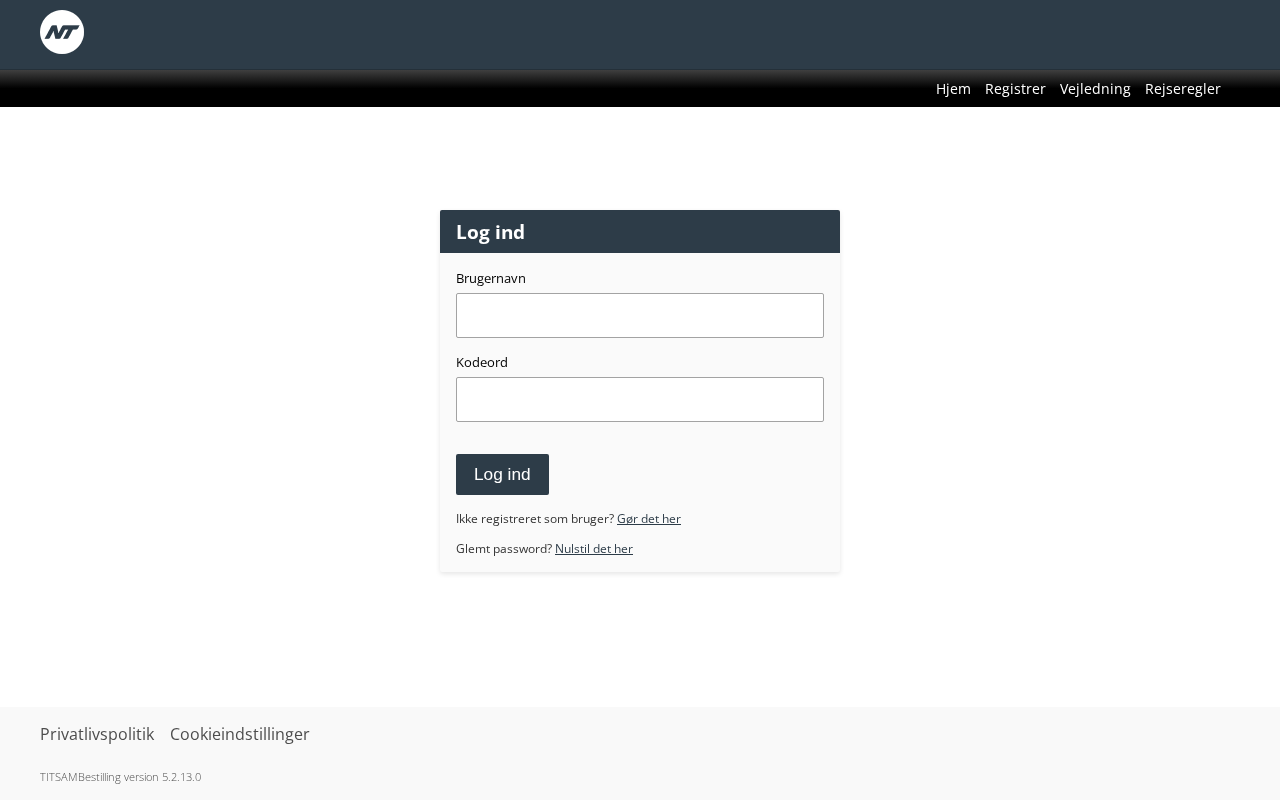Click the Kodeord field label

pyautogui.click(x=482, y=362)
